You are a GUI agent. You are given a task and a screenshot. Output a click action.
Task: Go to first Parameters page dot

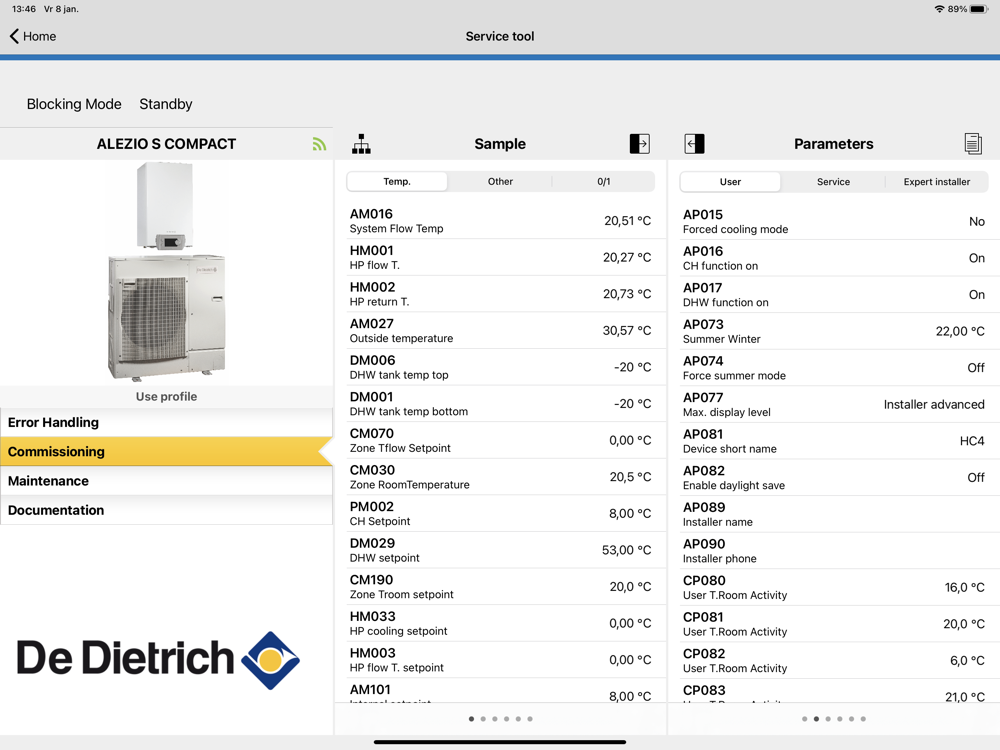(x=805, y=719)
